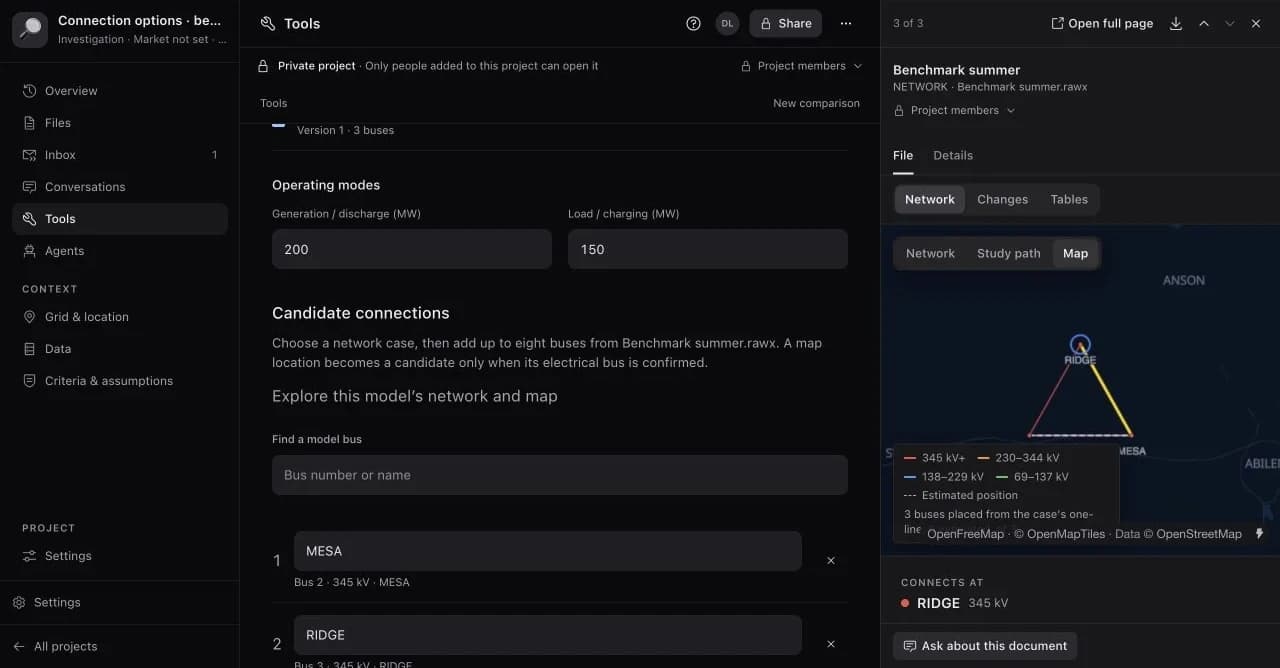Image resolution: width=1280 pixels, height=668 pixels.
Task: Click the RIDGE bus marker on map
Action: pyautogui.click(x=1080, y=346)
